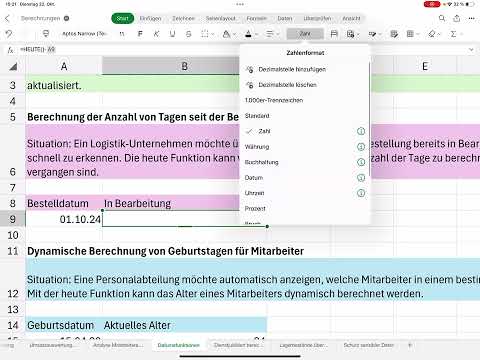Screen dimensions: 480x360
Task: Open the Aptos Narrow font dropdown
Action: (84, 34)
